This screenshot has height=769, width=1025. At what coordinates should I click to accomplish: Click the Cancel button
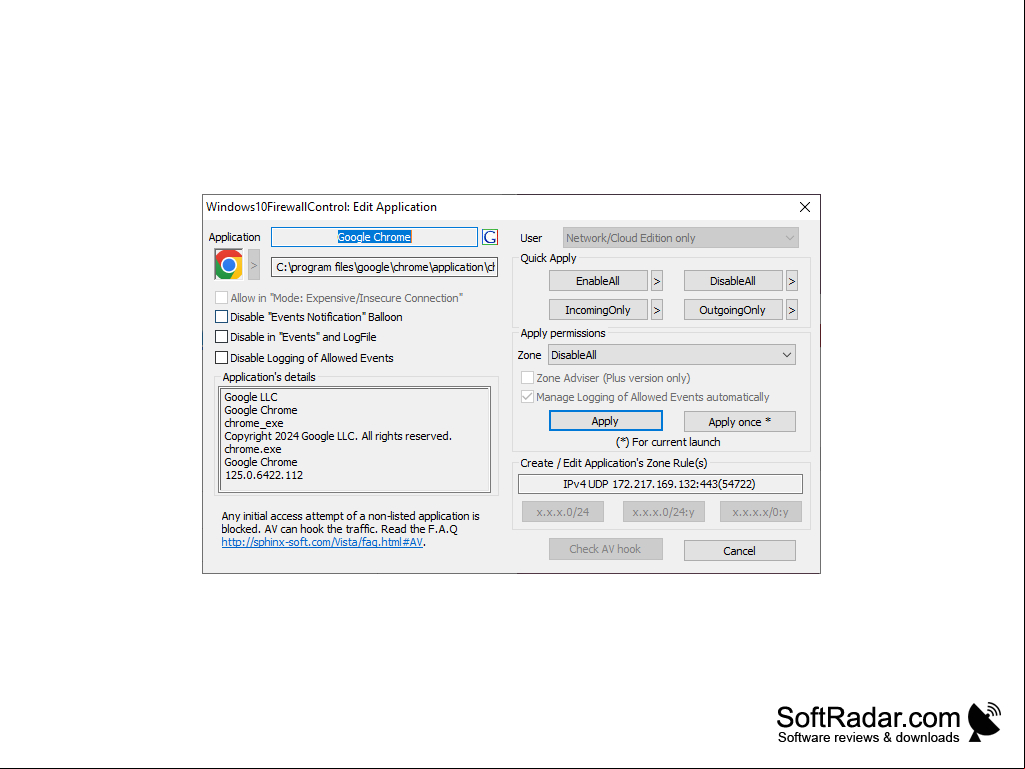tap(740, 551)
